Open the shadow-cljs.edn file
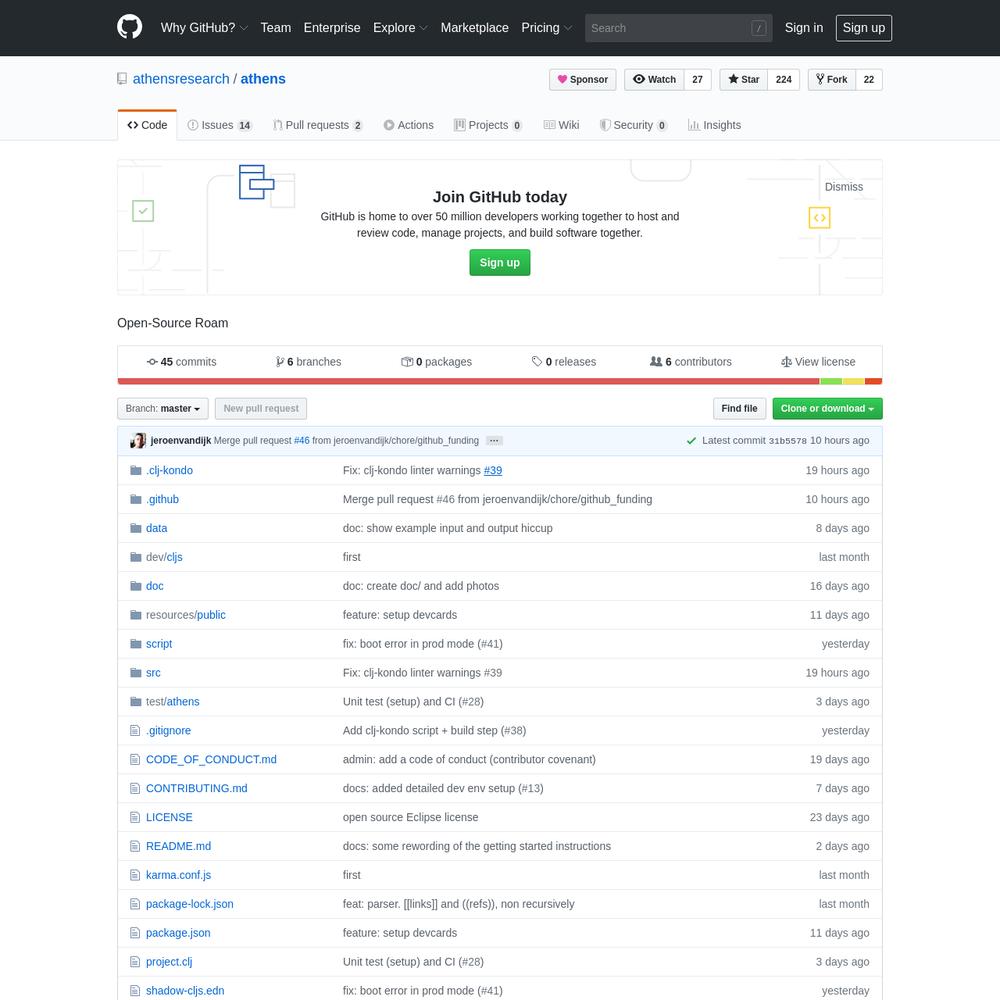This screenshot has height=1000, width=1000. point(185,990)
